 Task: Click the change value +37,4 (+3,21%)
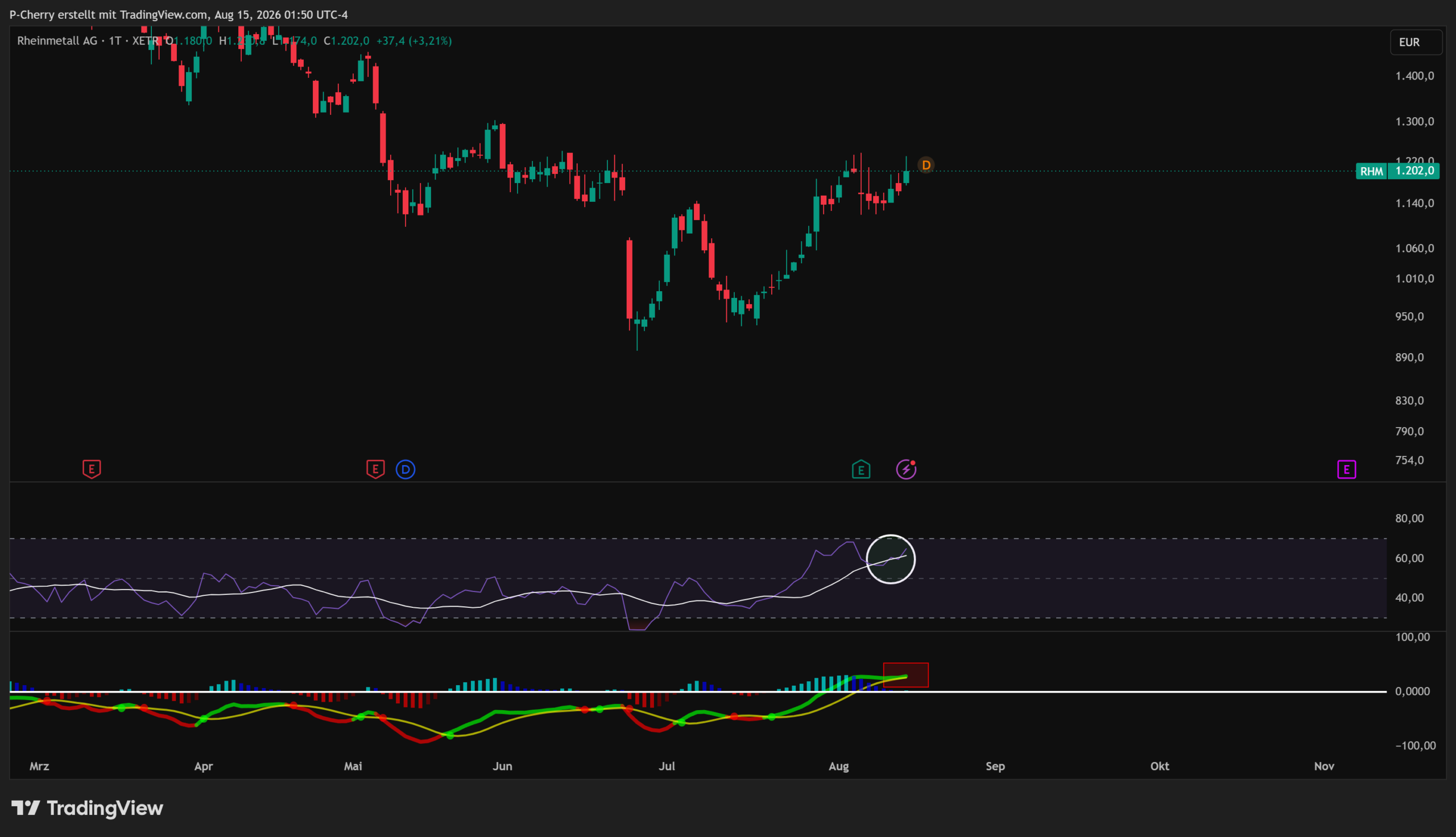pyautogui.click(x=414, y=41)
